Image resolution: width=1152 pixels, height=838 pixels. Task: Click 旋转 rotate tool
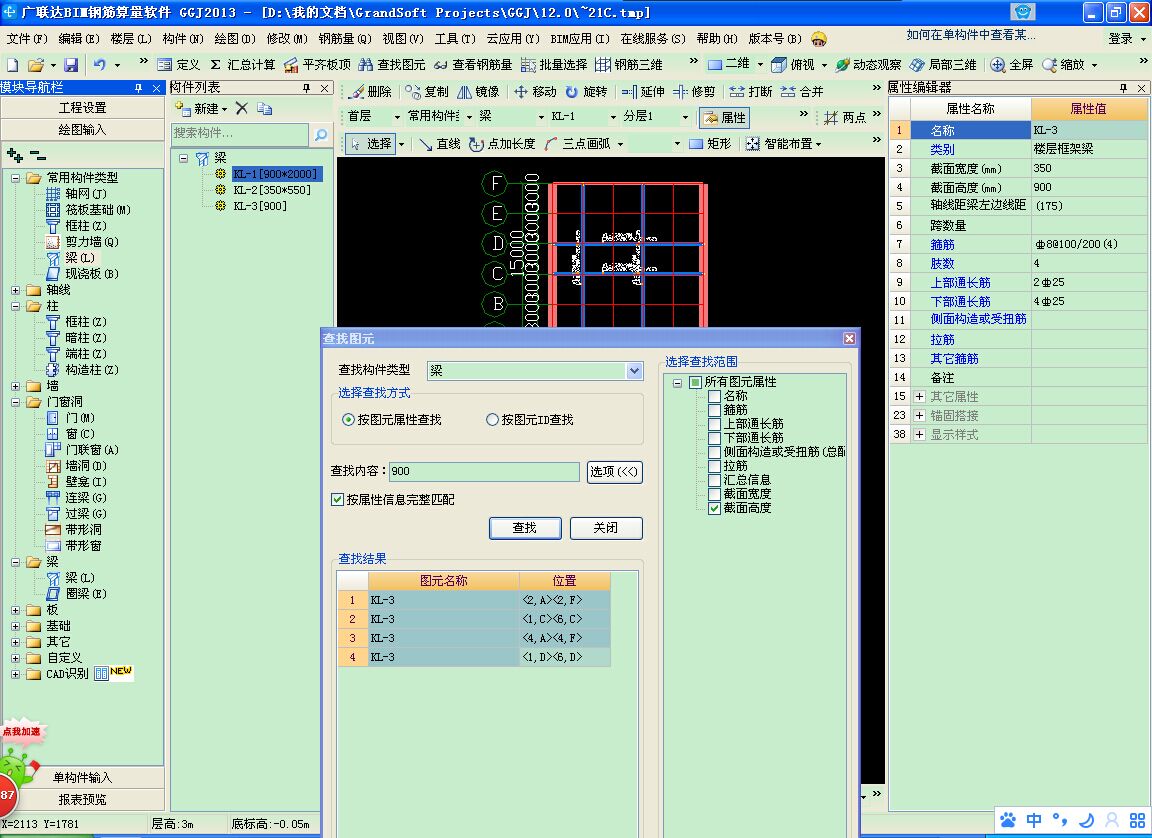586,92
